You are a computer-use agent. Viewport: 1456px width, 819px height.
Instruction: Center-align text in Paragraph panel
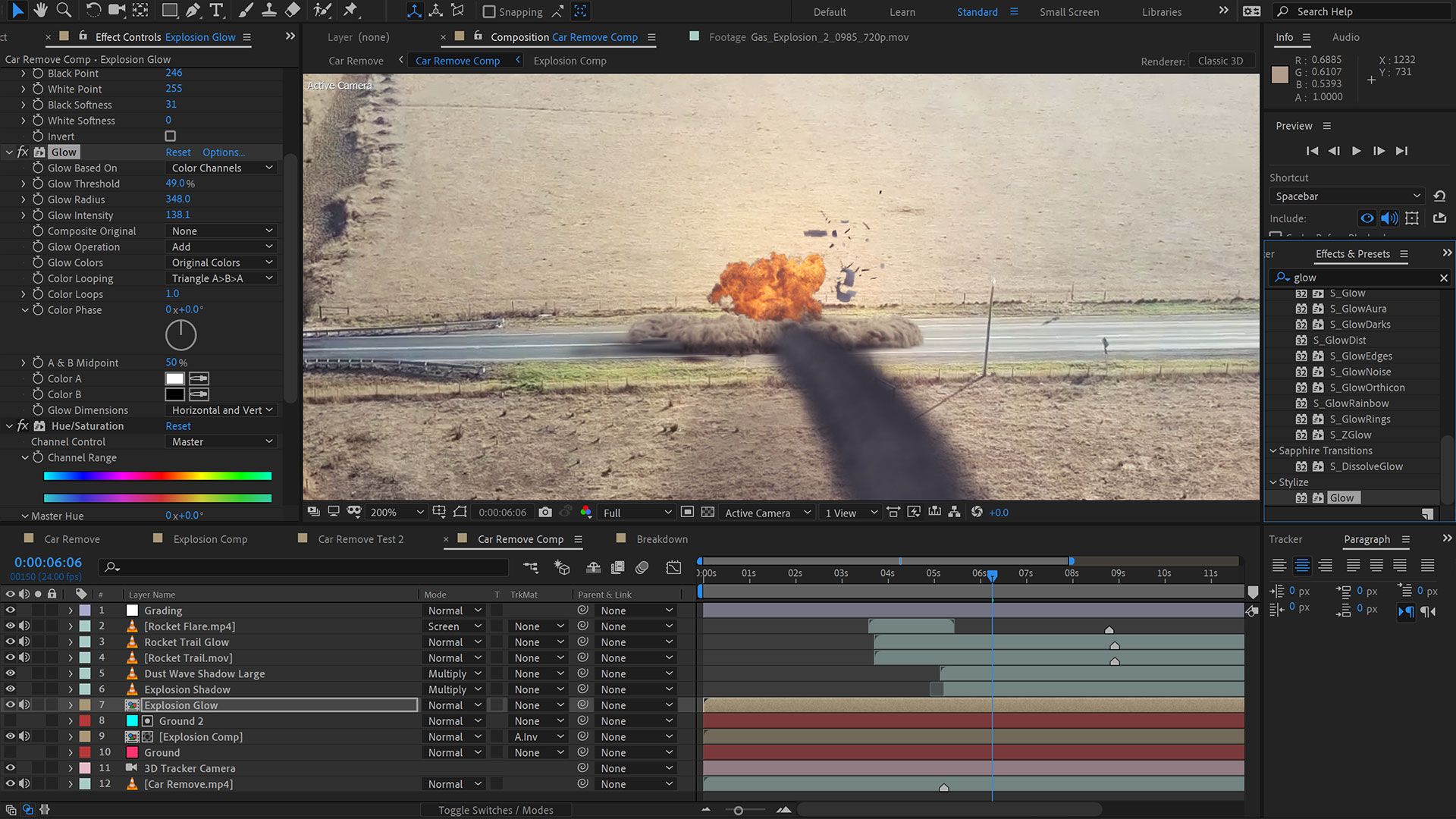click(1302, 566)
